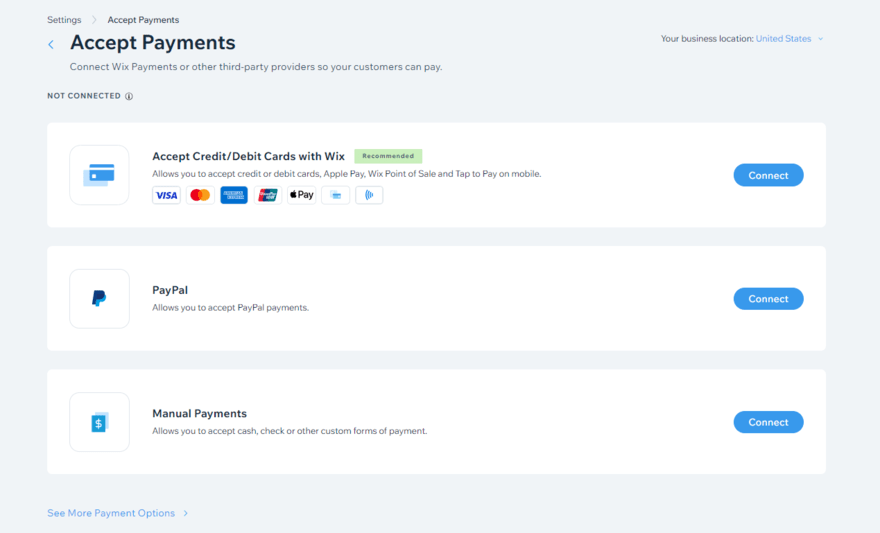Click the UnionPay card icon
The width and height of the screenshot is (880, 533).
268,195
